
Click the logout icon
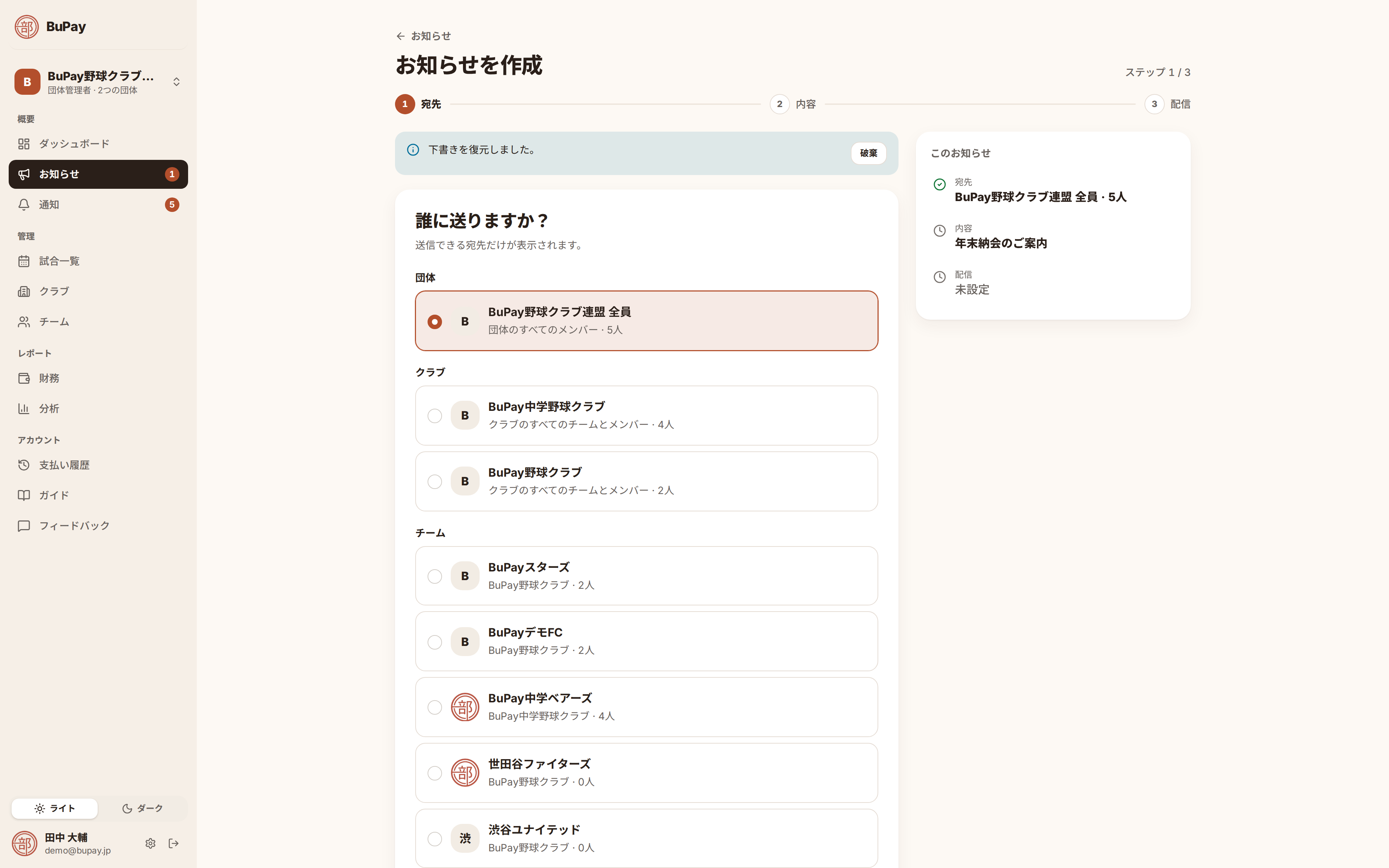(173, 843)
